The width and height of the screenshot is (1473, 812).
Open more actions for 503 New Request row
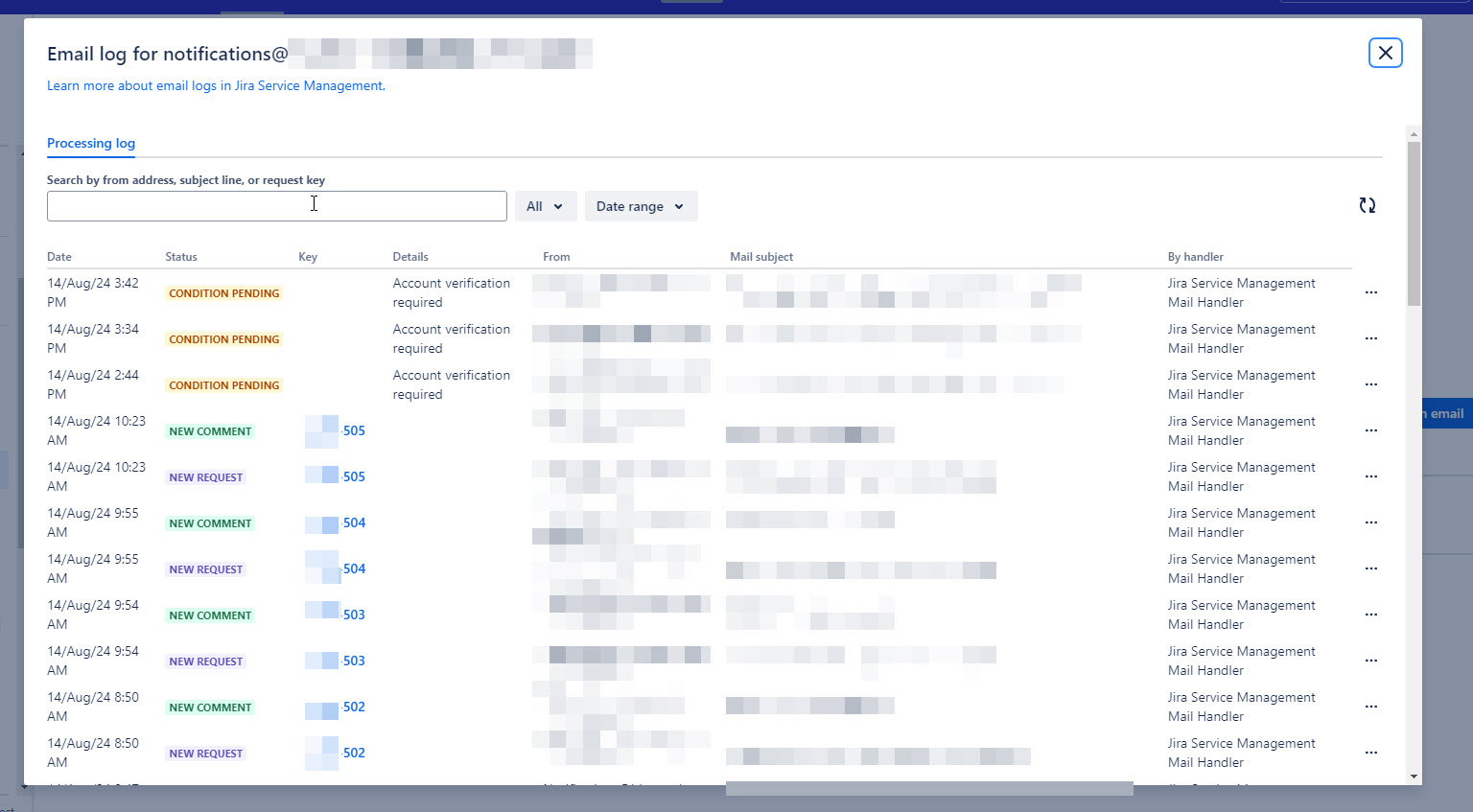pyautogui.click(x=1371, y=661)
